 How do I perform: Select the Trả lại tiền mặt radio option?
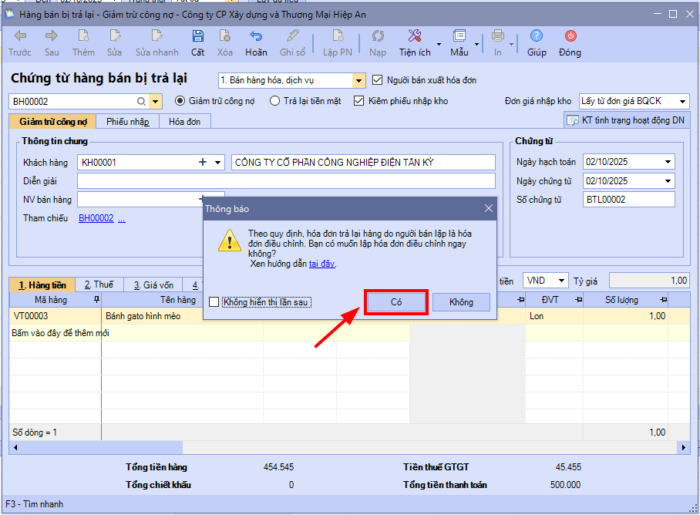[x=275, y=101]
